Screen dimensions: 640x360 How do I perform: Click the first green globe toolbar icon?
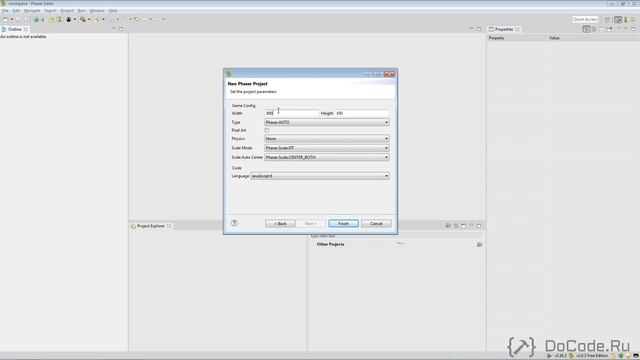(36, 19)
